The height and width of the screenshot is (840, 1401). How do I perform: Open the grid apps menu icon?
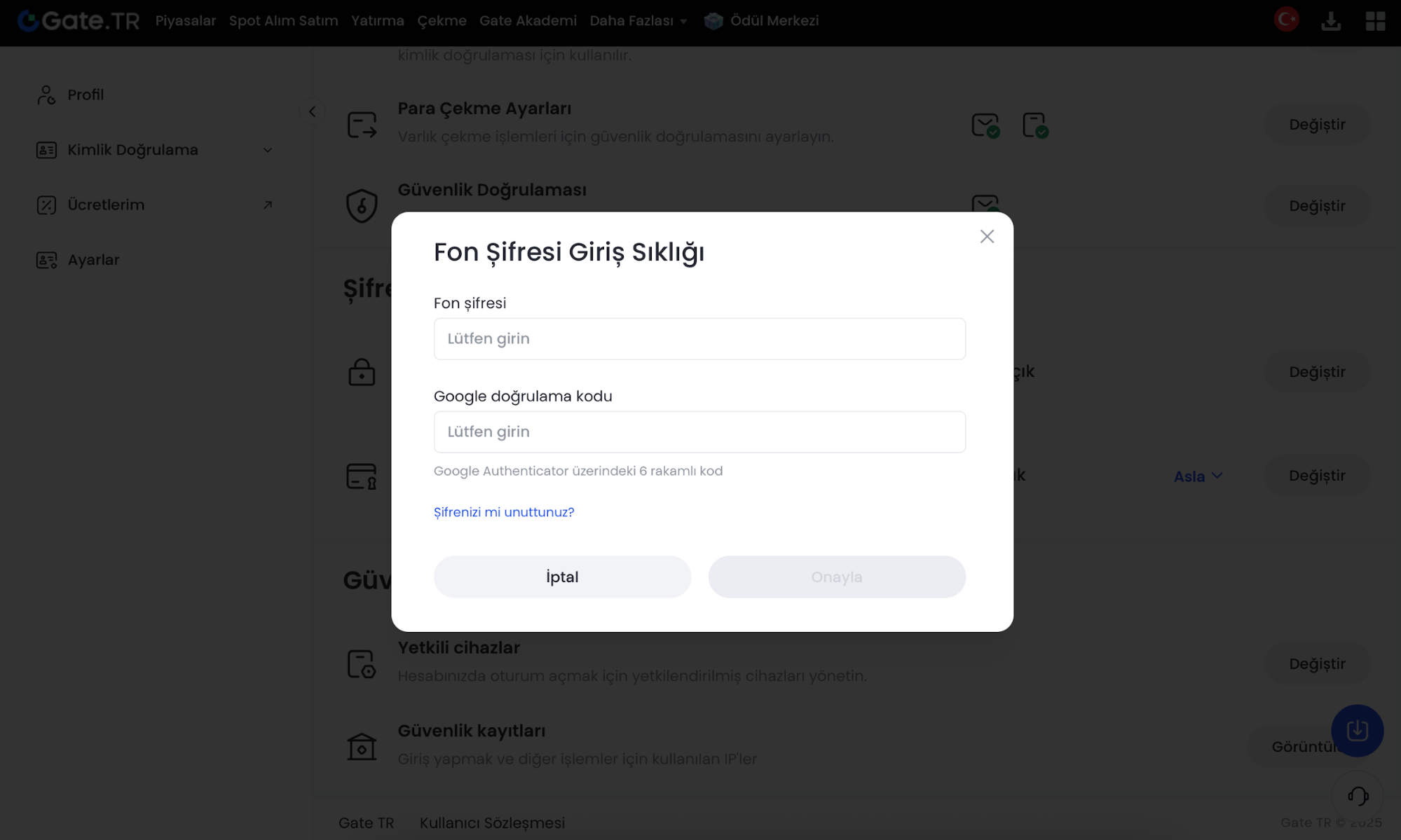1375,21
